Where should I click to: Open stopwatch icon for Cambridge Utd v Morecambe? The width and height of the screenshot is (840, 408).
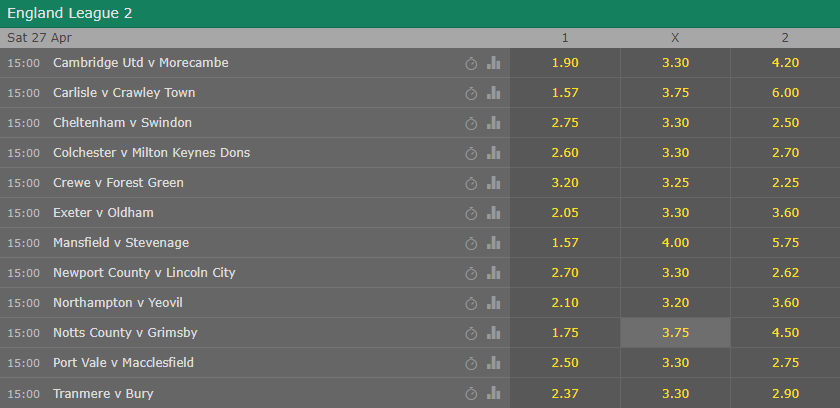point(471,64)
